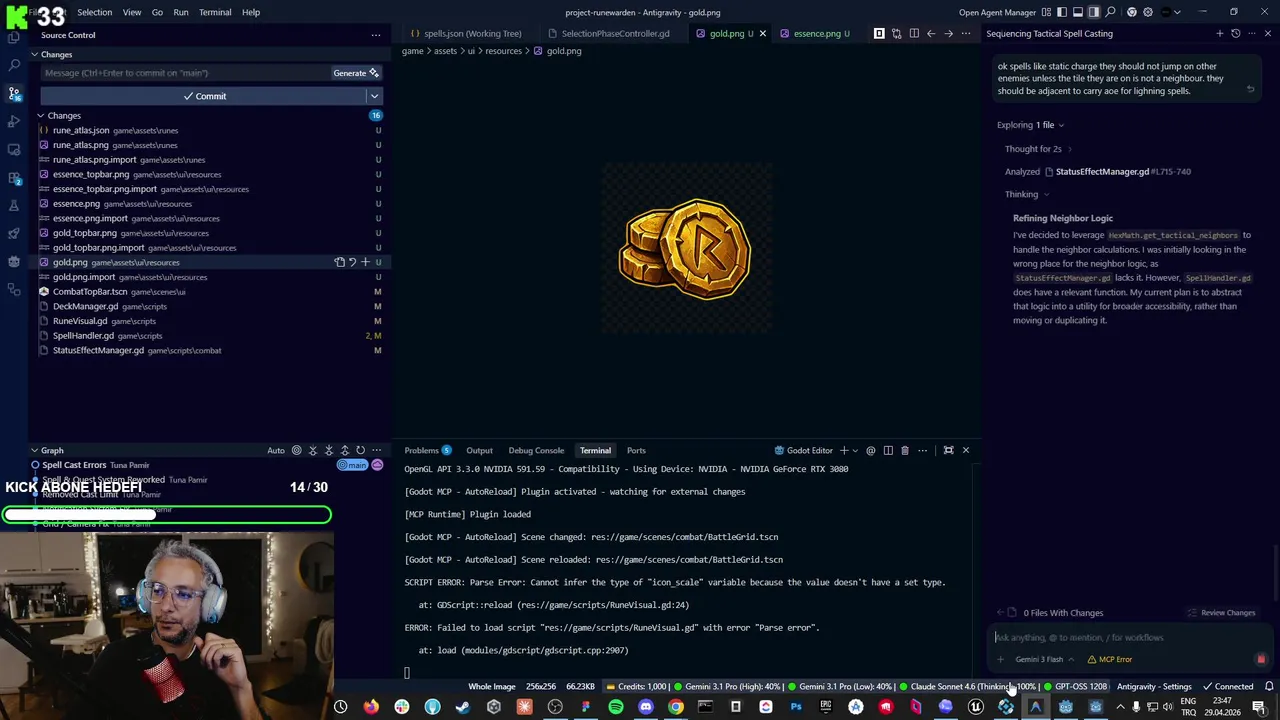The image size is (1280, 720).
Task: Open the Terminal menu
Action: tap(215, 12)
